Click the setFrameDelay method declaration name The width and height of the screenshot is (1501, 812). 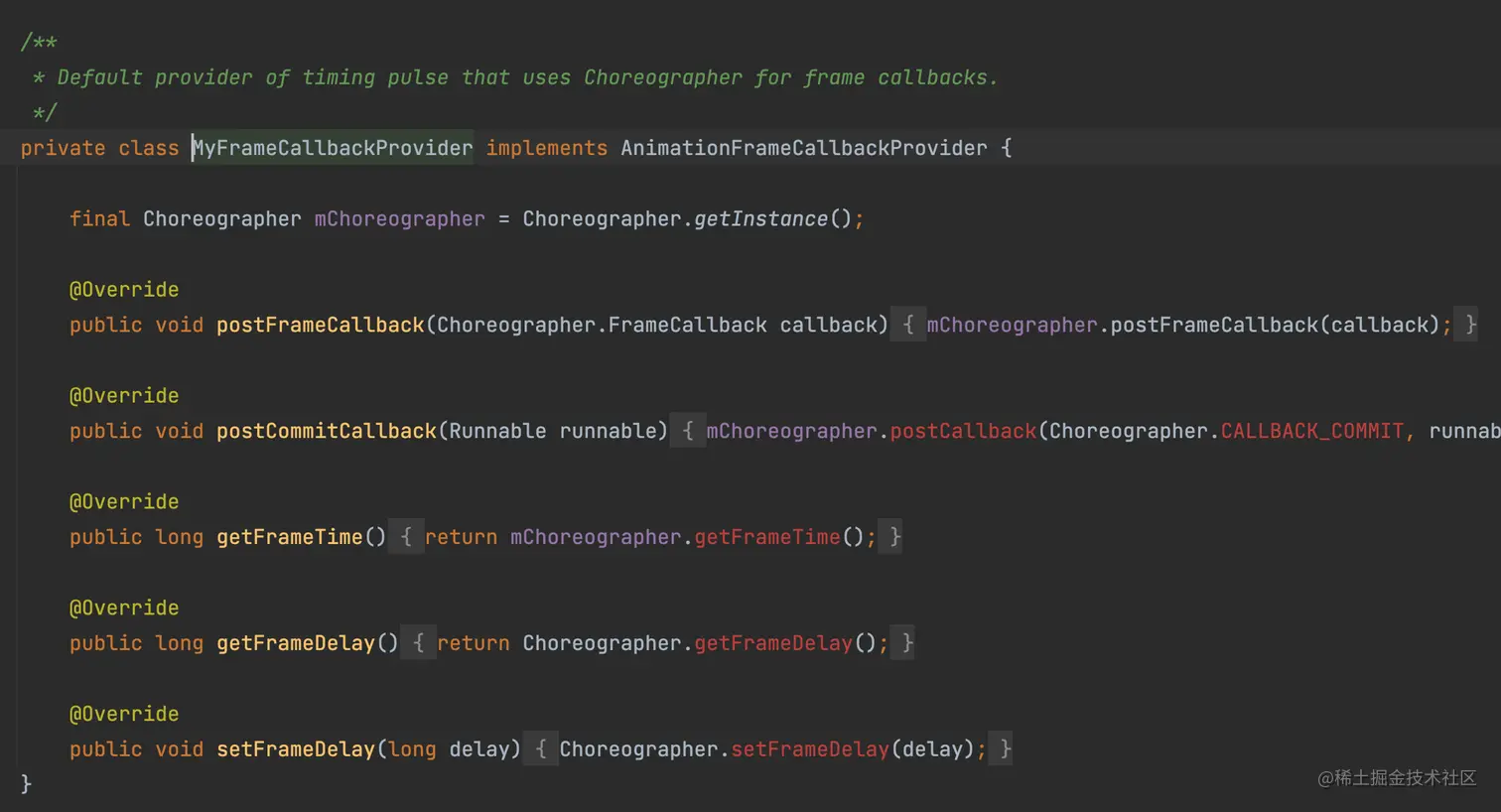pyautogui.click(x=296, y=749)
